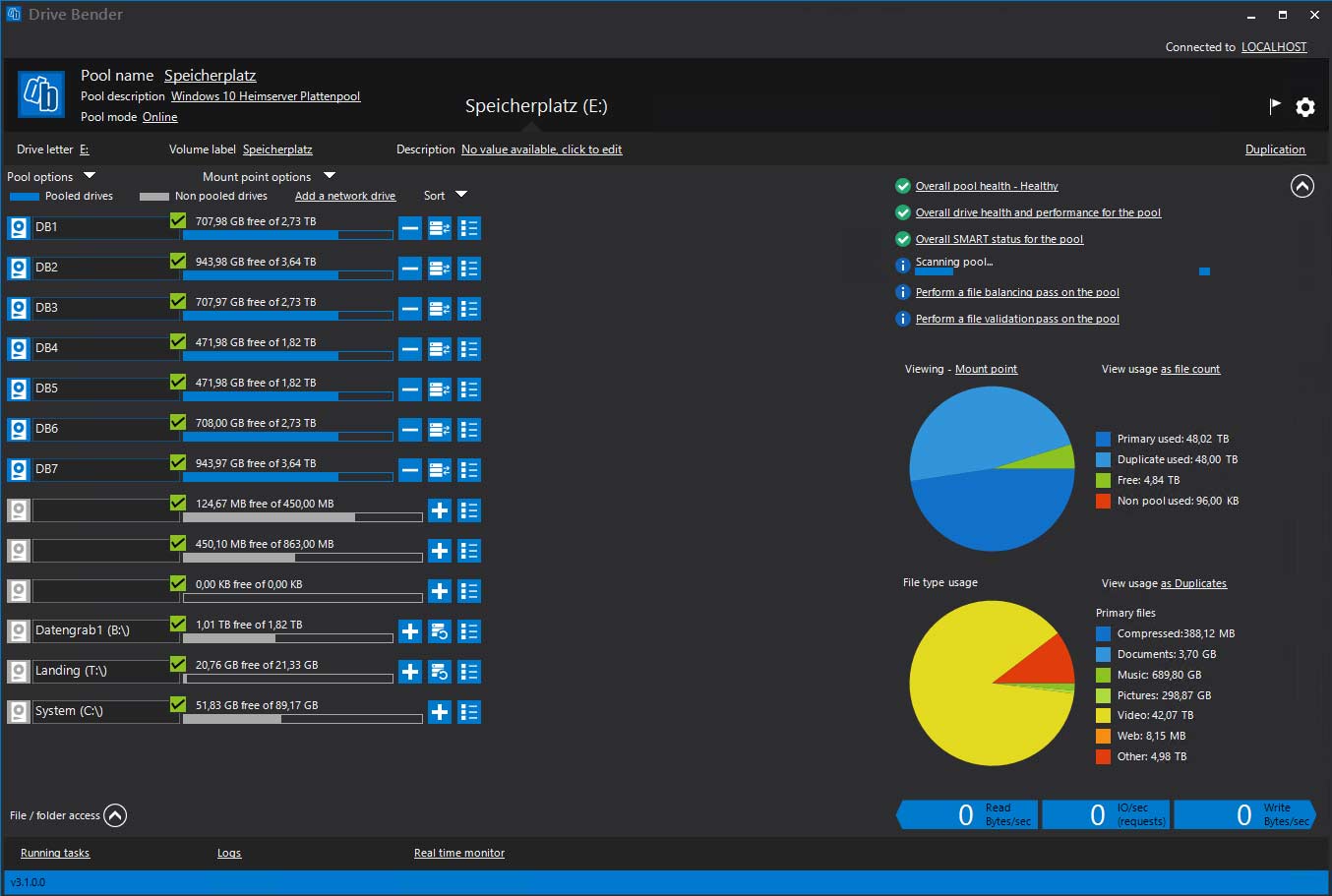Switch View usage as file count
Image resolution: width=1332 pixels, height=896 pixels.
1190,369
